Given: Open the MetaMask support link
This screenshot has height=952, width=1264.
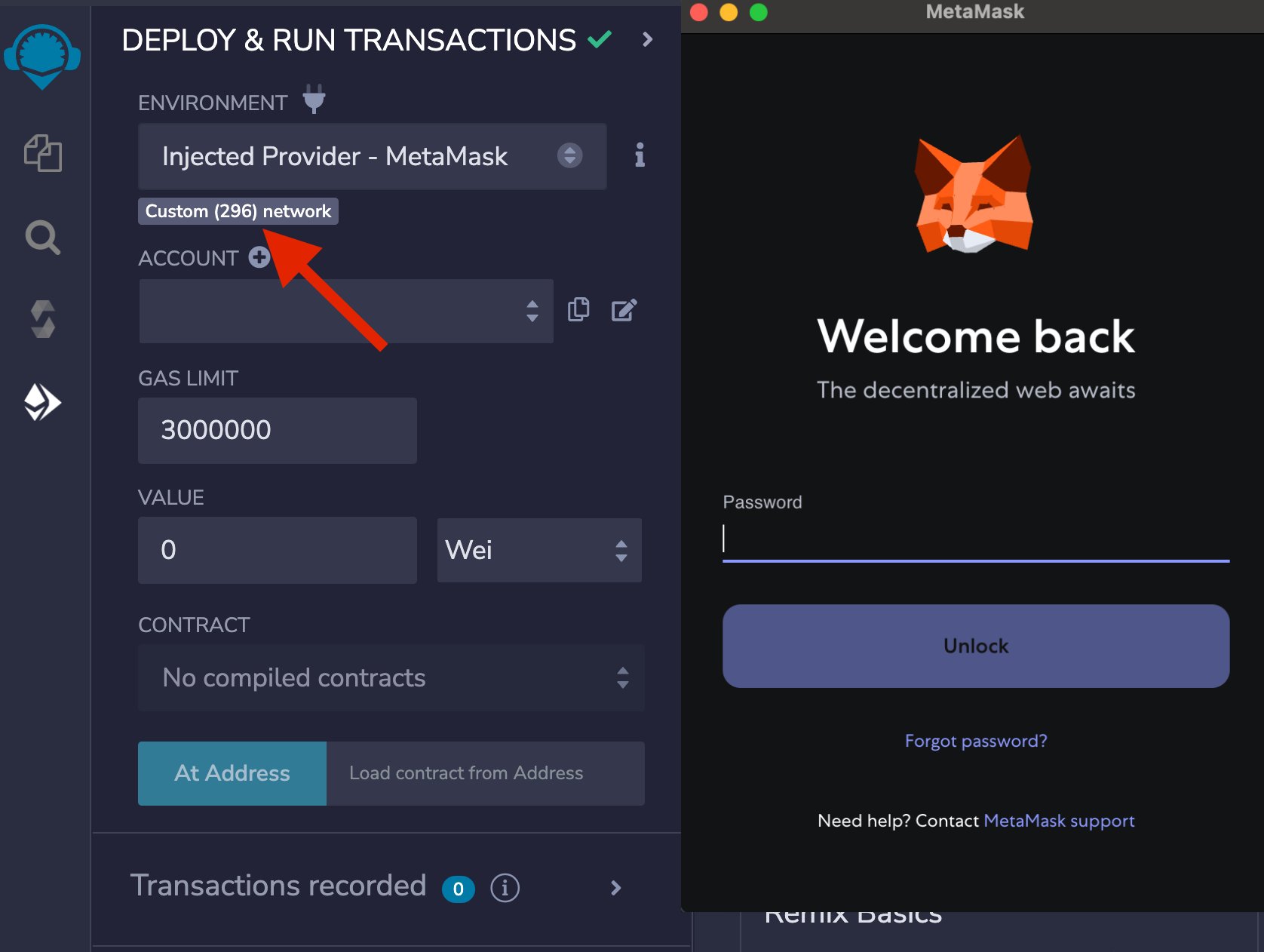Looking at the screenshot, I should point(1059,821).
